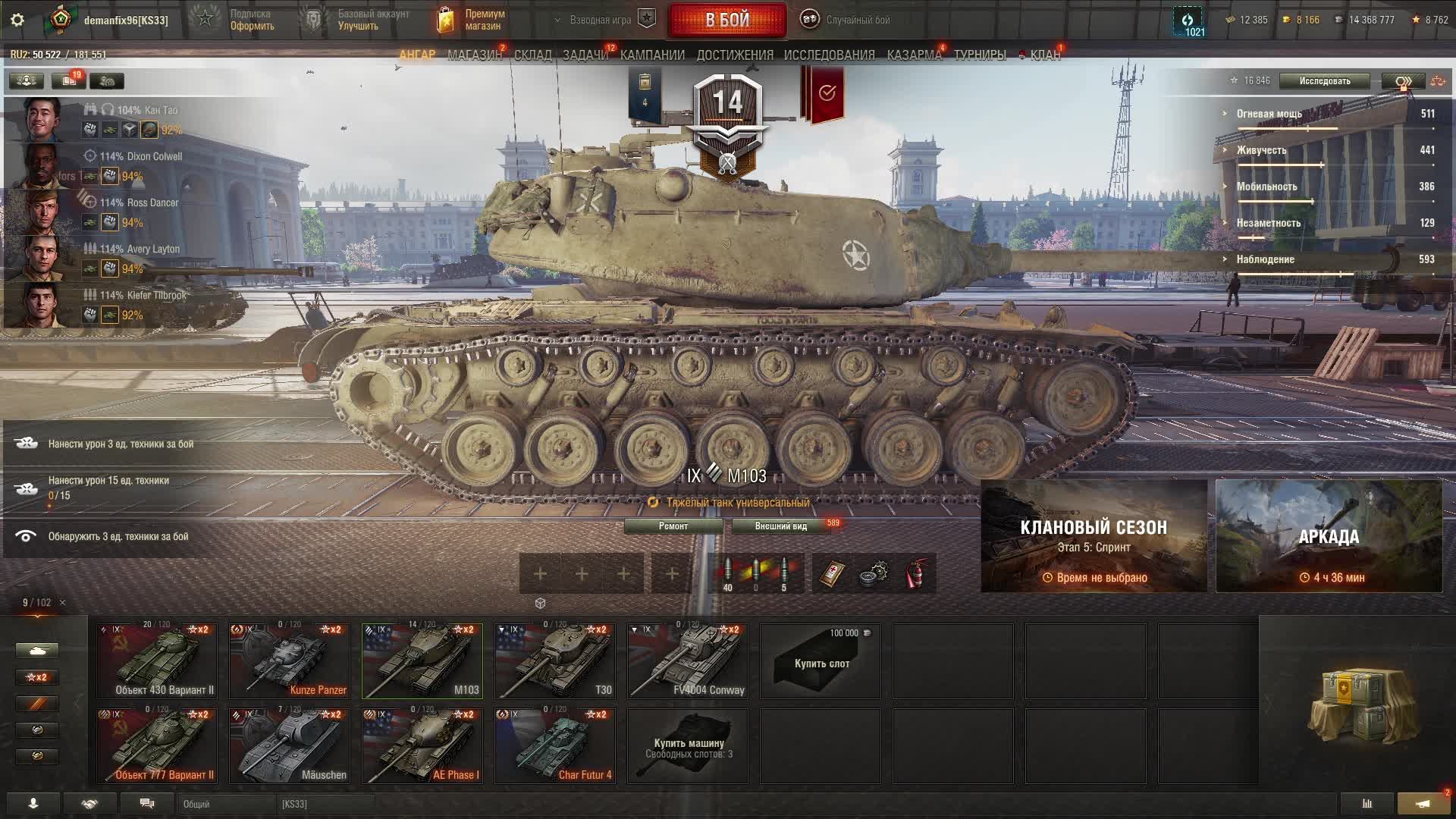Click the fire extinguisher consumable slot
Viewport: 1456px width, 819px height.
916,574
